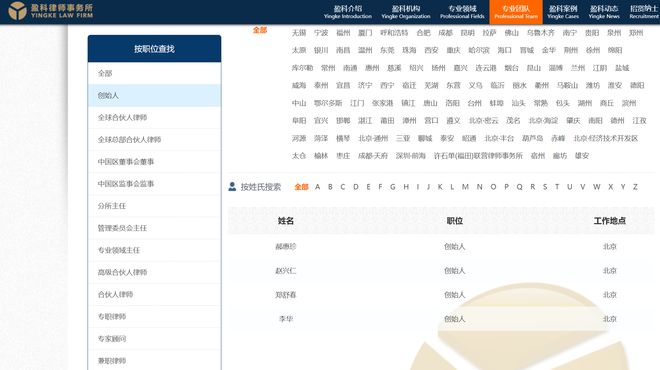This screenshot has height=370, width=660.
Task: Select 管理委员会主任 in the sidebar
Action: [x=154, y=228]
